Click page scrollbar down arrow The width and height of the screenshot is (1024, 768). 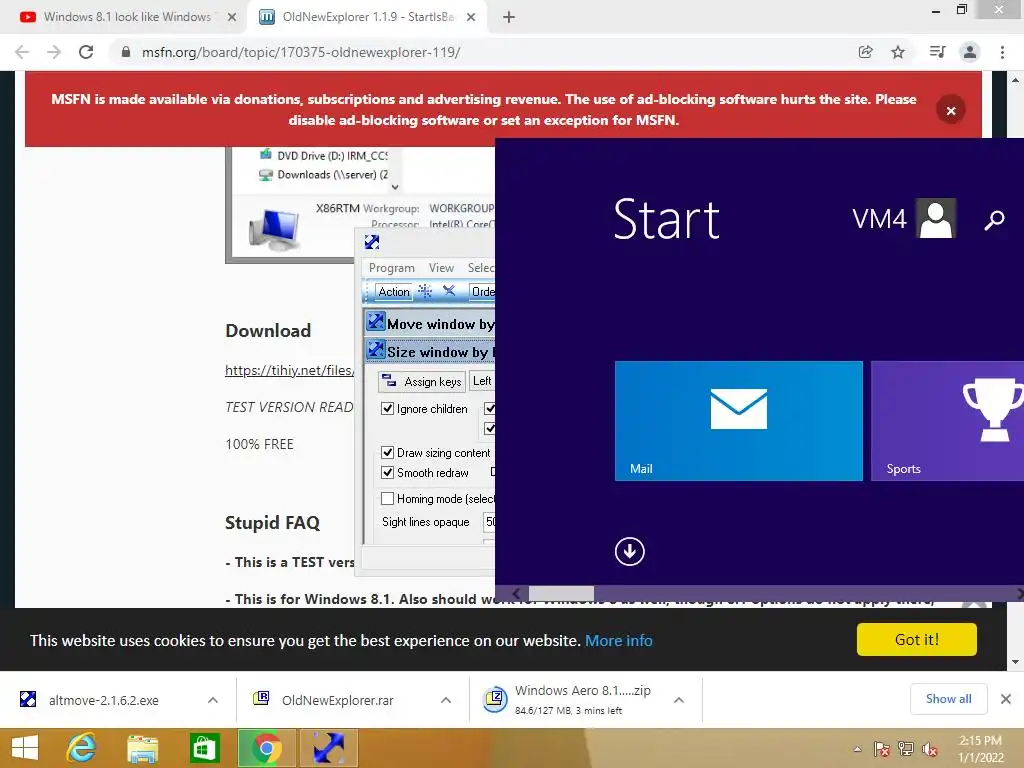pyautogui.click(x=1015, y=662)
